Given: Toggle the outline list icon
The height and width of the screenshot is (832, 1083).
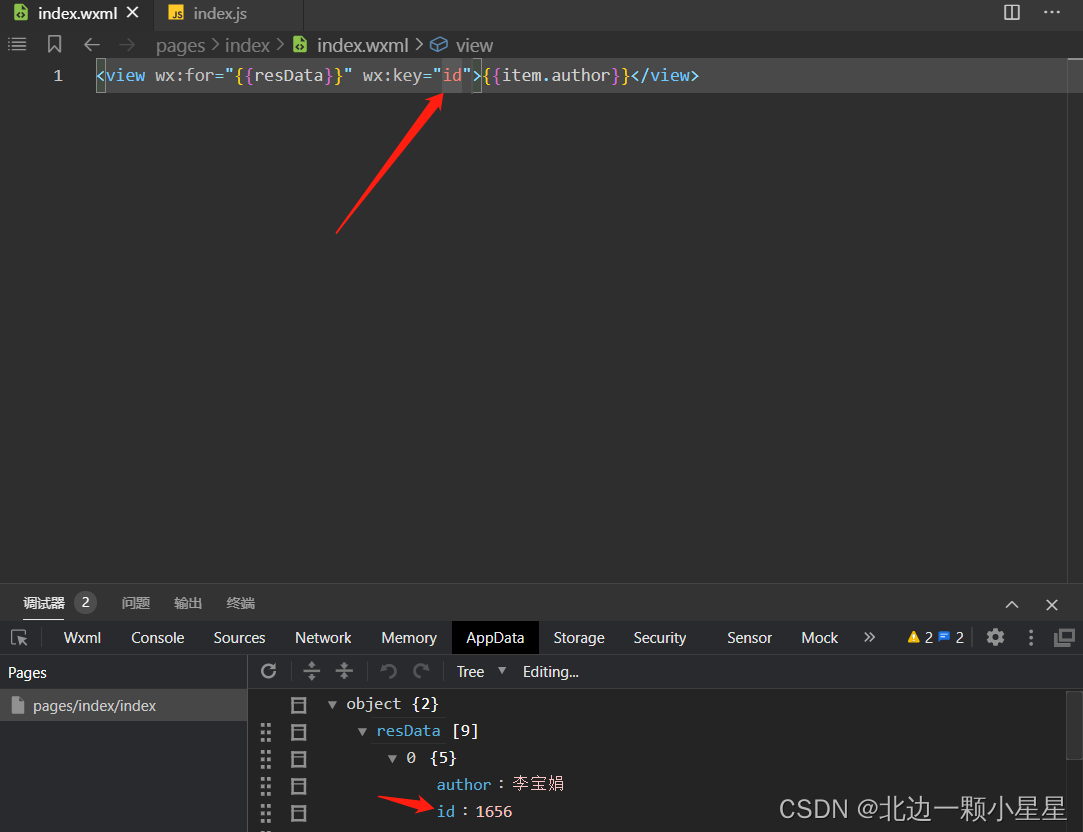Looking at the screenshot, I should 17,45.
